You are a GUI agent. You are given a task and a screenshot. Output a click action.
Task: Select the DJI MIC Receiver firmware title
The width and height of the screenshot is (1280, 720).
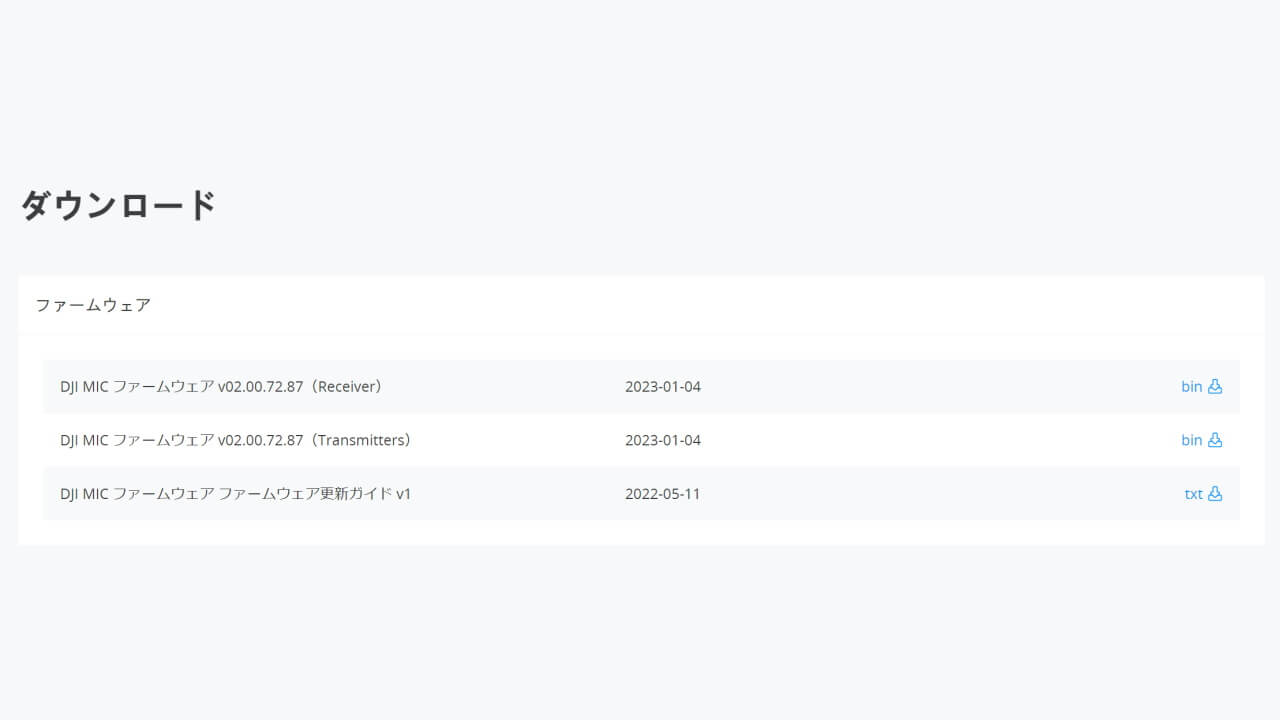(221, 386)
